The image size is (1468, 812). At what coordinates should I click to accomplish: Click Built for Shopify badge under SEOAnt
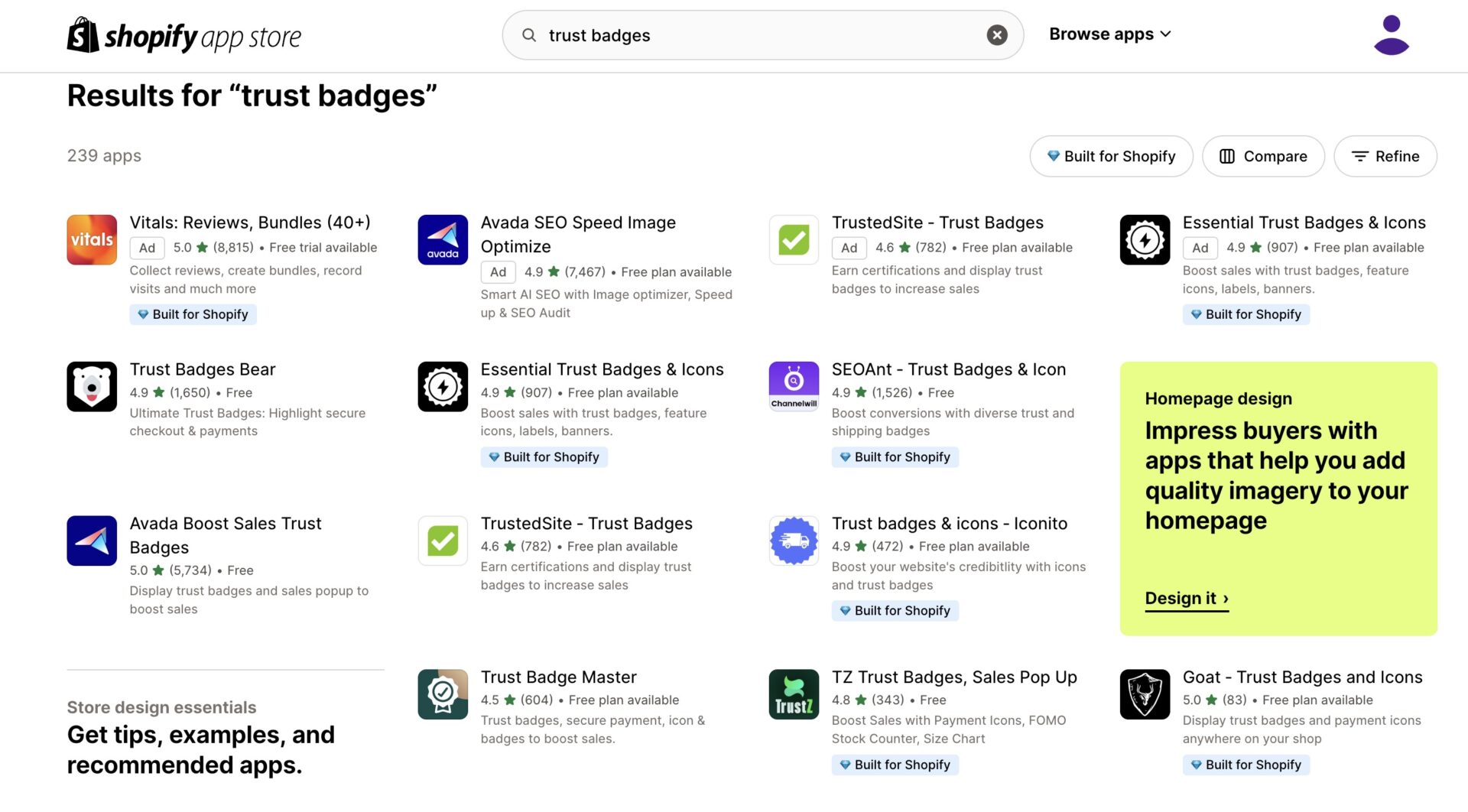coord(895,457)
